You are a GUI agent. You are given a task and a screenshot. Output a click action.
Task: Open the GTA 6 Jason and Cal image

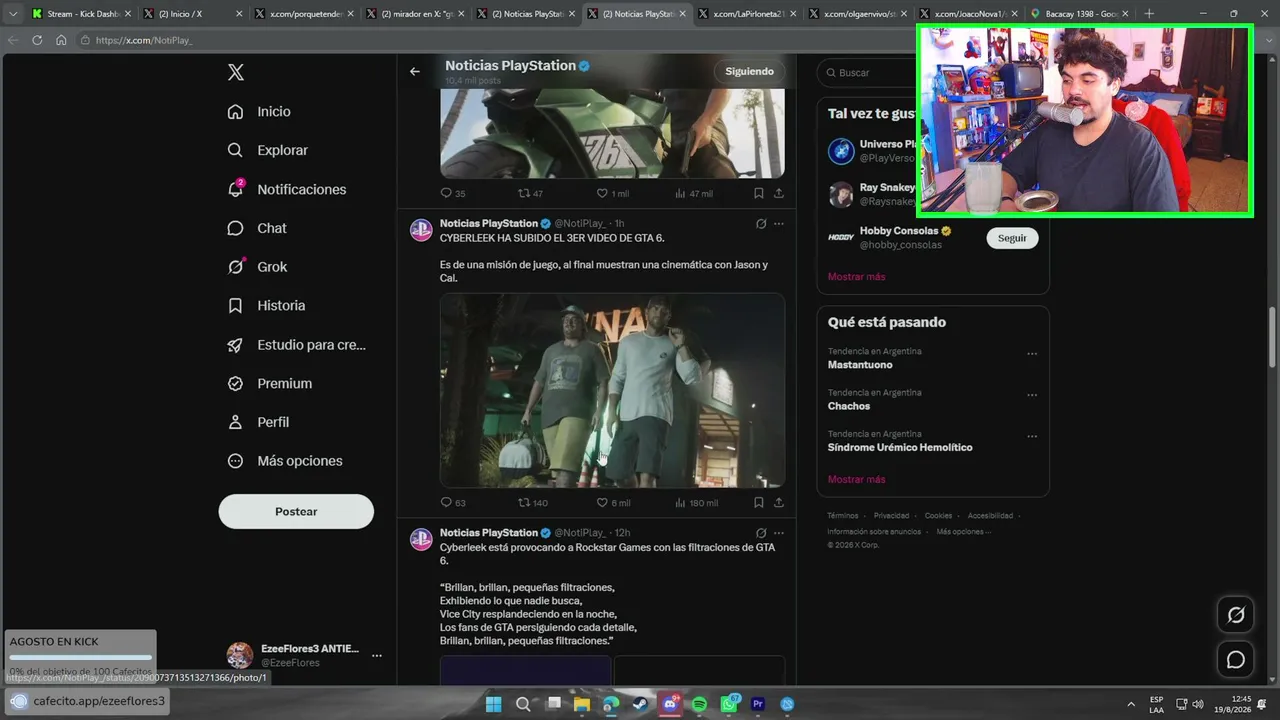tap(612, 390)
